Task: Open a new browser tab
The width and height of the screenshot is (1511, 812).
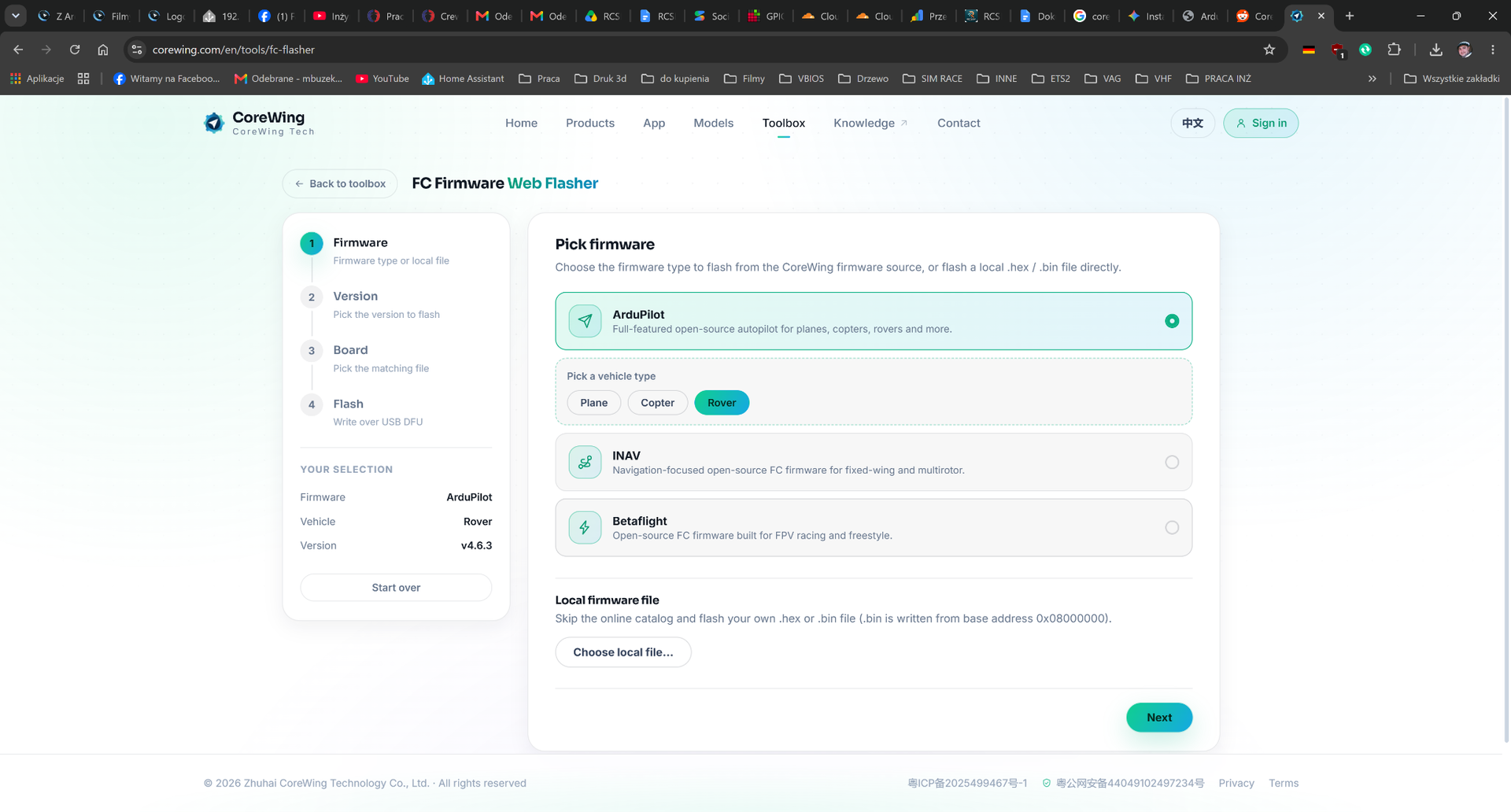Action: click(x=1350, y=16)
